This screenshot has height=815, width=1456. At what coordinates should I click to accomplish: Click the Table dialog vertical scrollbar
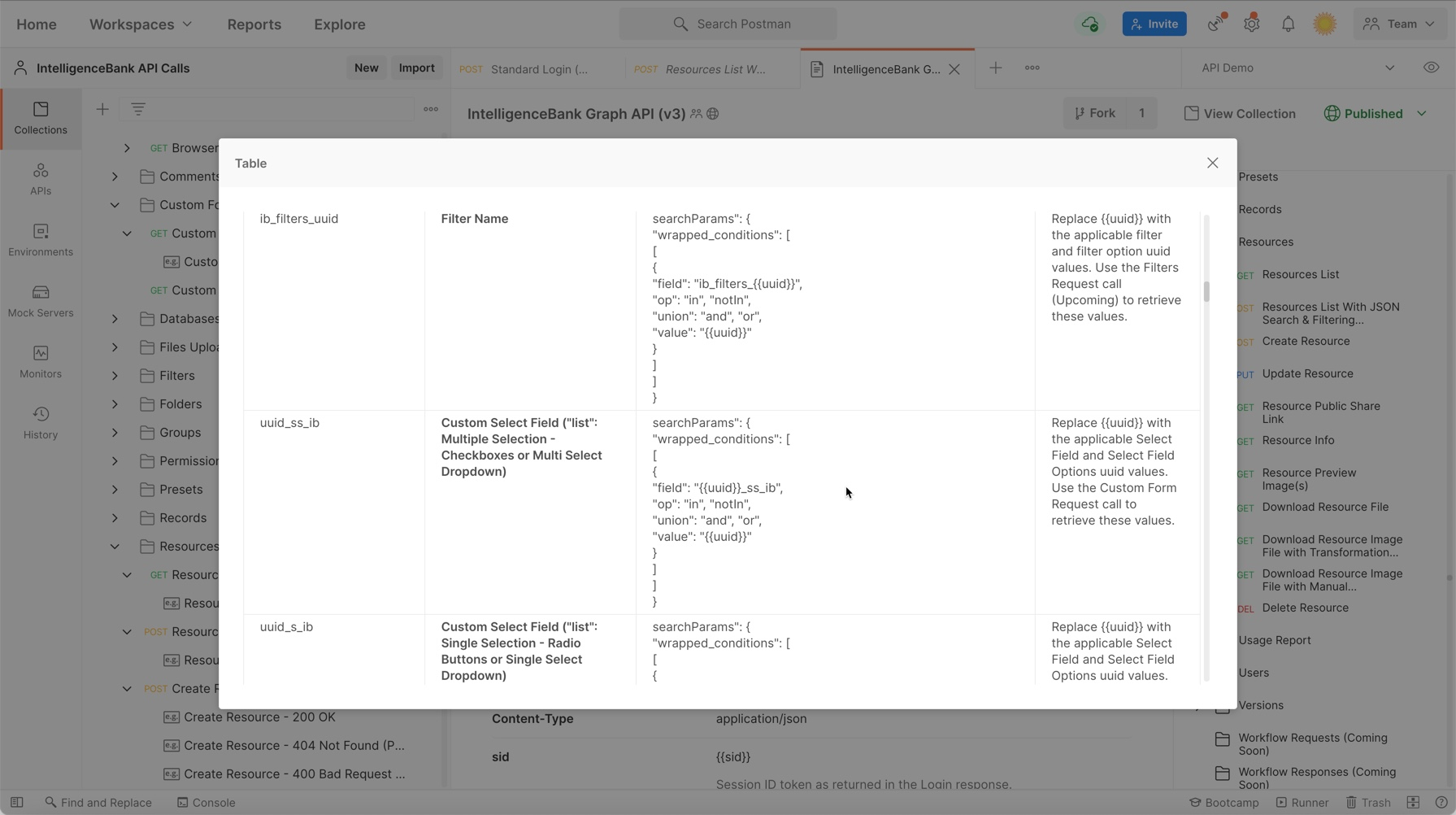(x=1206, y=290)
